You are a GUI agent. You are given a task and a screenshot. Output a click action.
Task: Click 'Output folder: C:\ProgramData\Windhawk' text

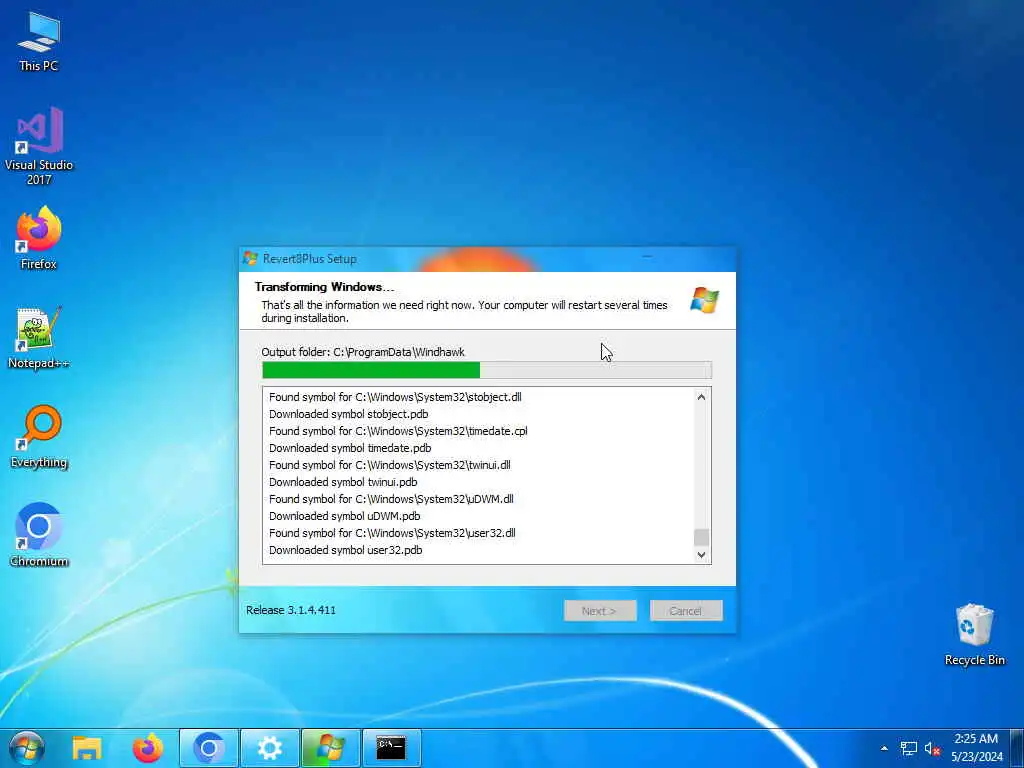[363, 352]
